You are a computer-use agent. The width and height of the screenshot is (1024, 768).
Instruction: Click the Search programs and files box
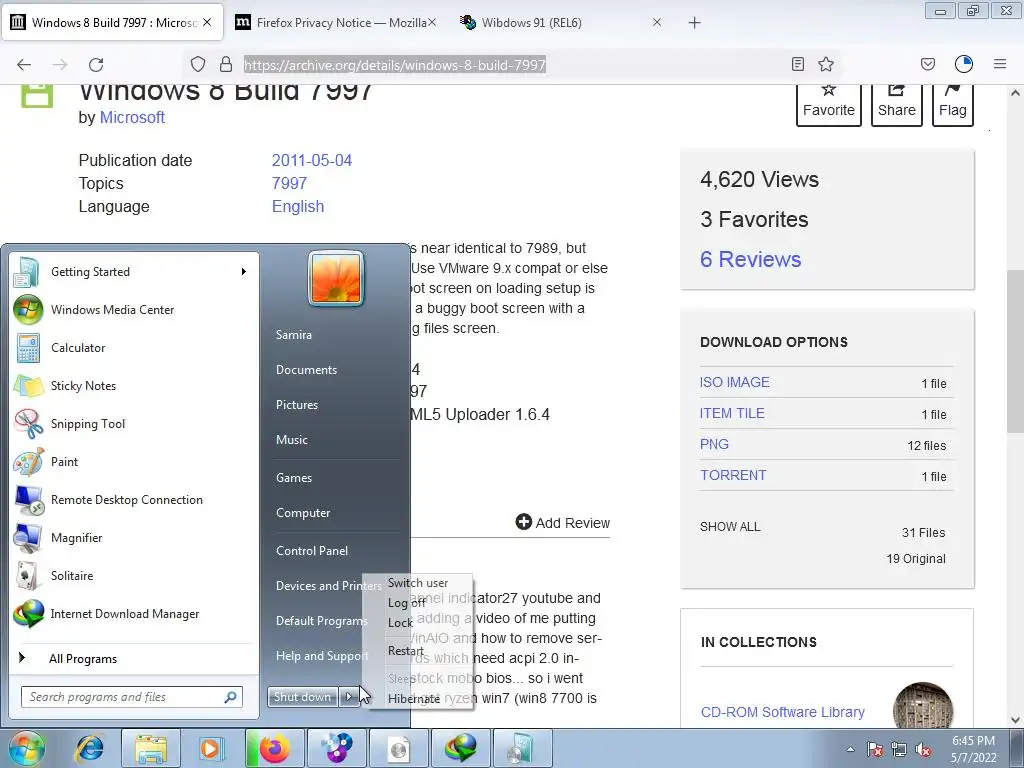(x=131, y=697)
